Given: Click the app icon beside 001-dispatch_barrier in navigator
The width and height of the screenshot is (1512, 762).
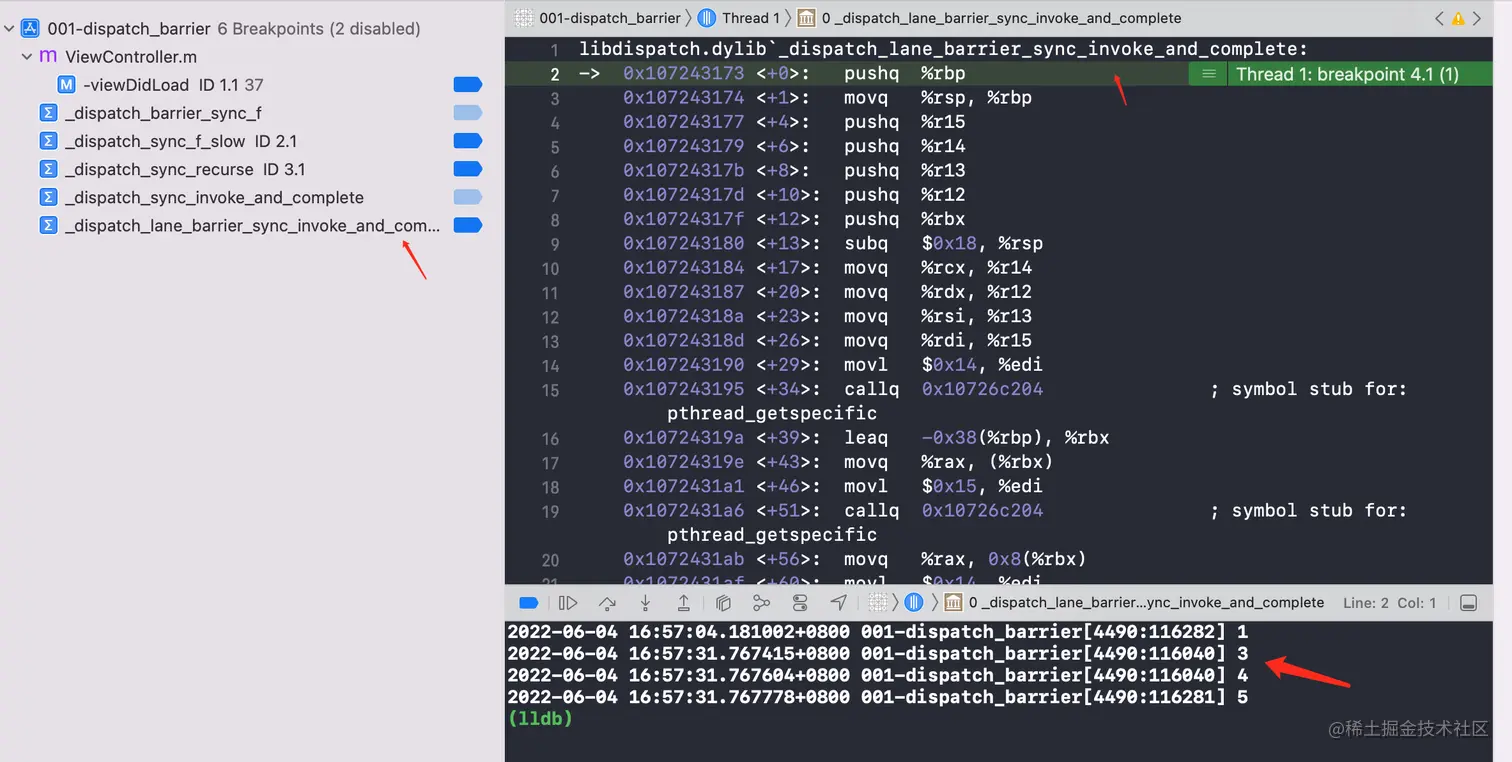Looking at the screenshot, I should click(30, 28).
